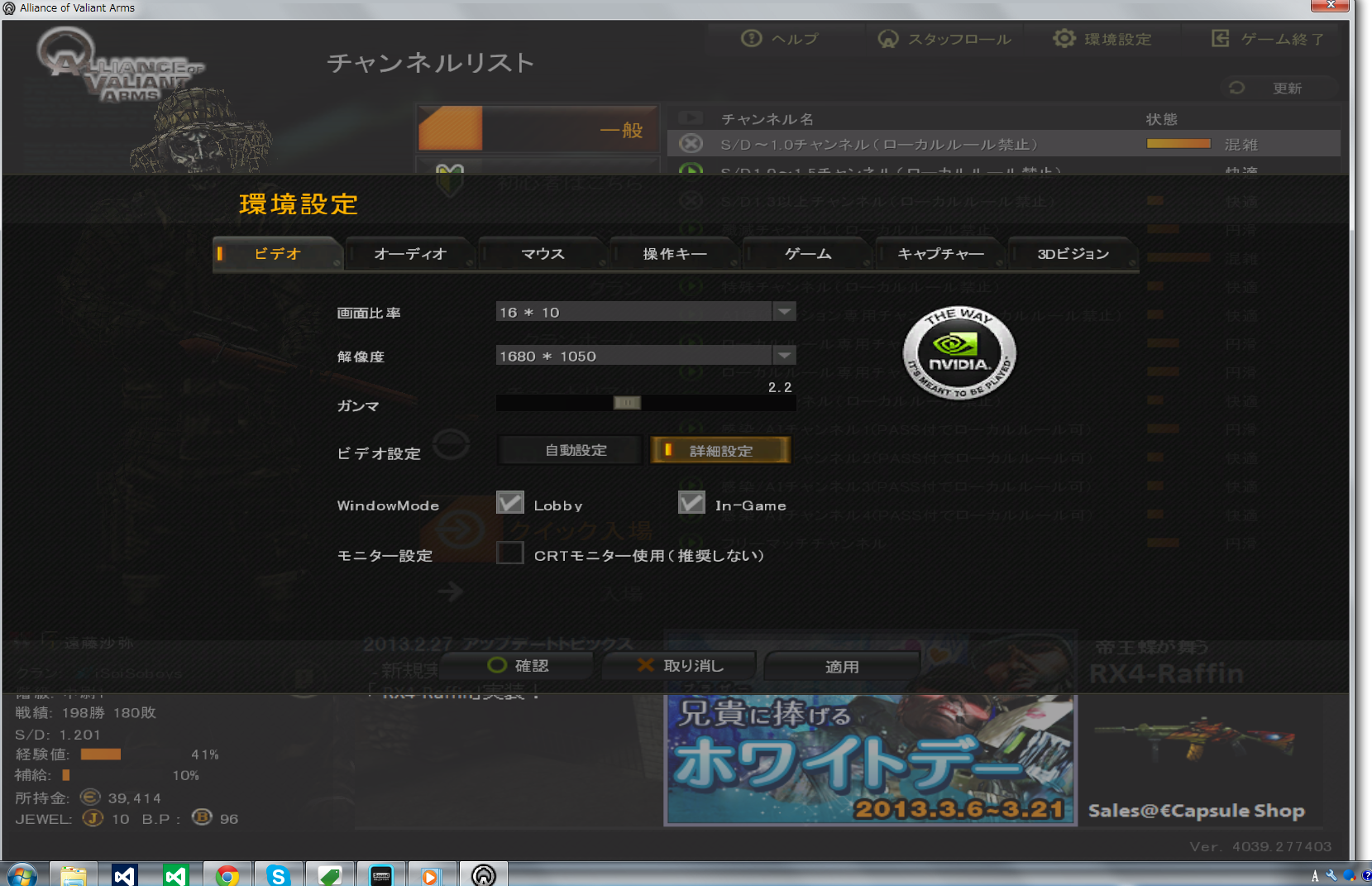Toggle the In-Game WindowMode checkbox
Viewport: 1372px width, 886px height.
point(691,503)
